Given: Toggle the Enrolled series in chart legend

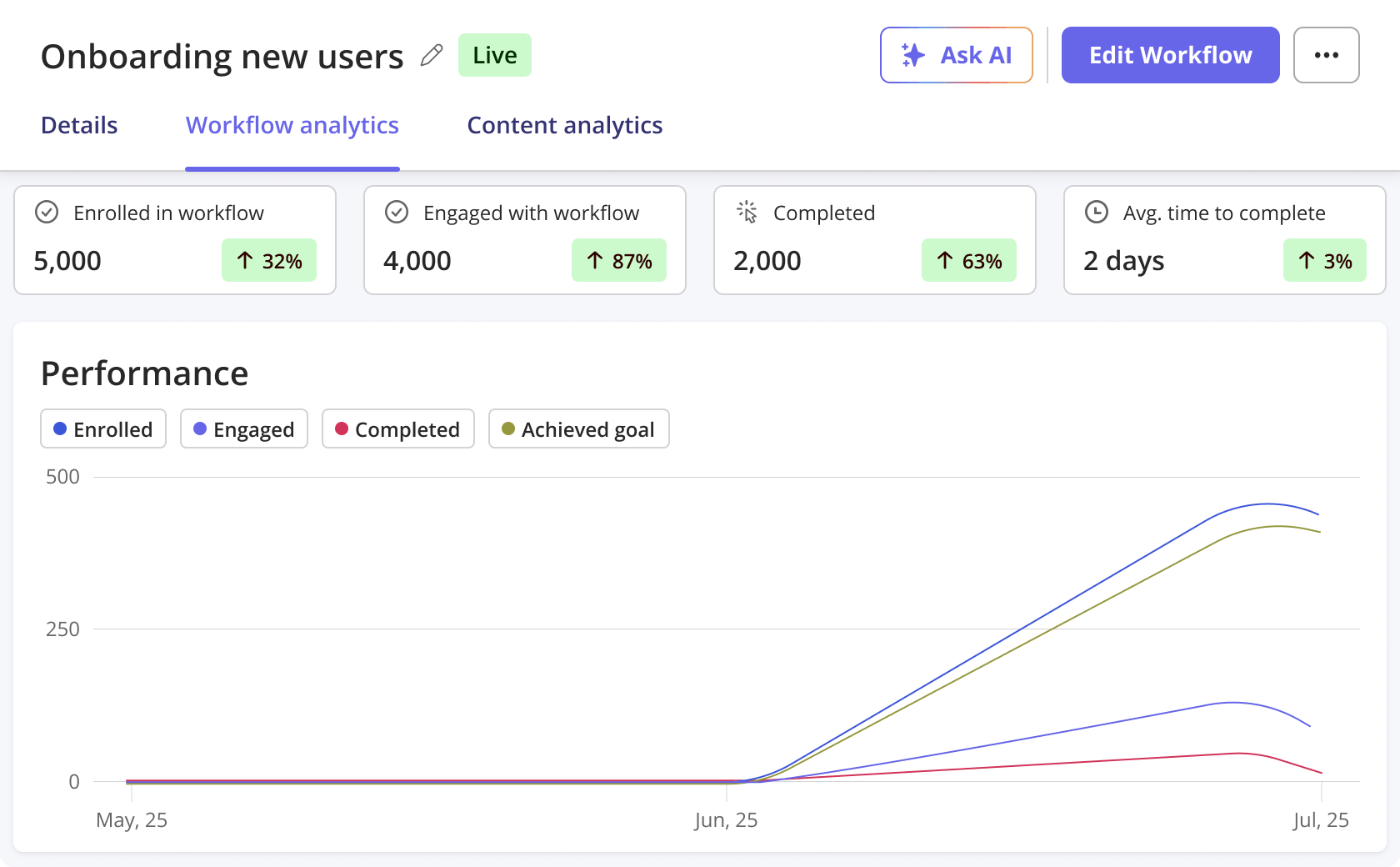Looking at the screenshot, I should (103, 428).
